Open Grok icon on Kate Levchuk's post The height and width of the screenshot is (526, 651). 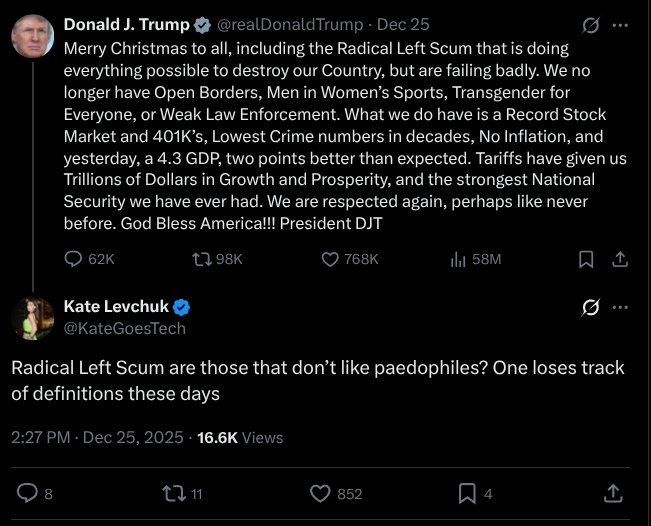pyautogui.click(x=591, y=307)
